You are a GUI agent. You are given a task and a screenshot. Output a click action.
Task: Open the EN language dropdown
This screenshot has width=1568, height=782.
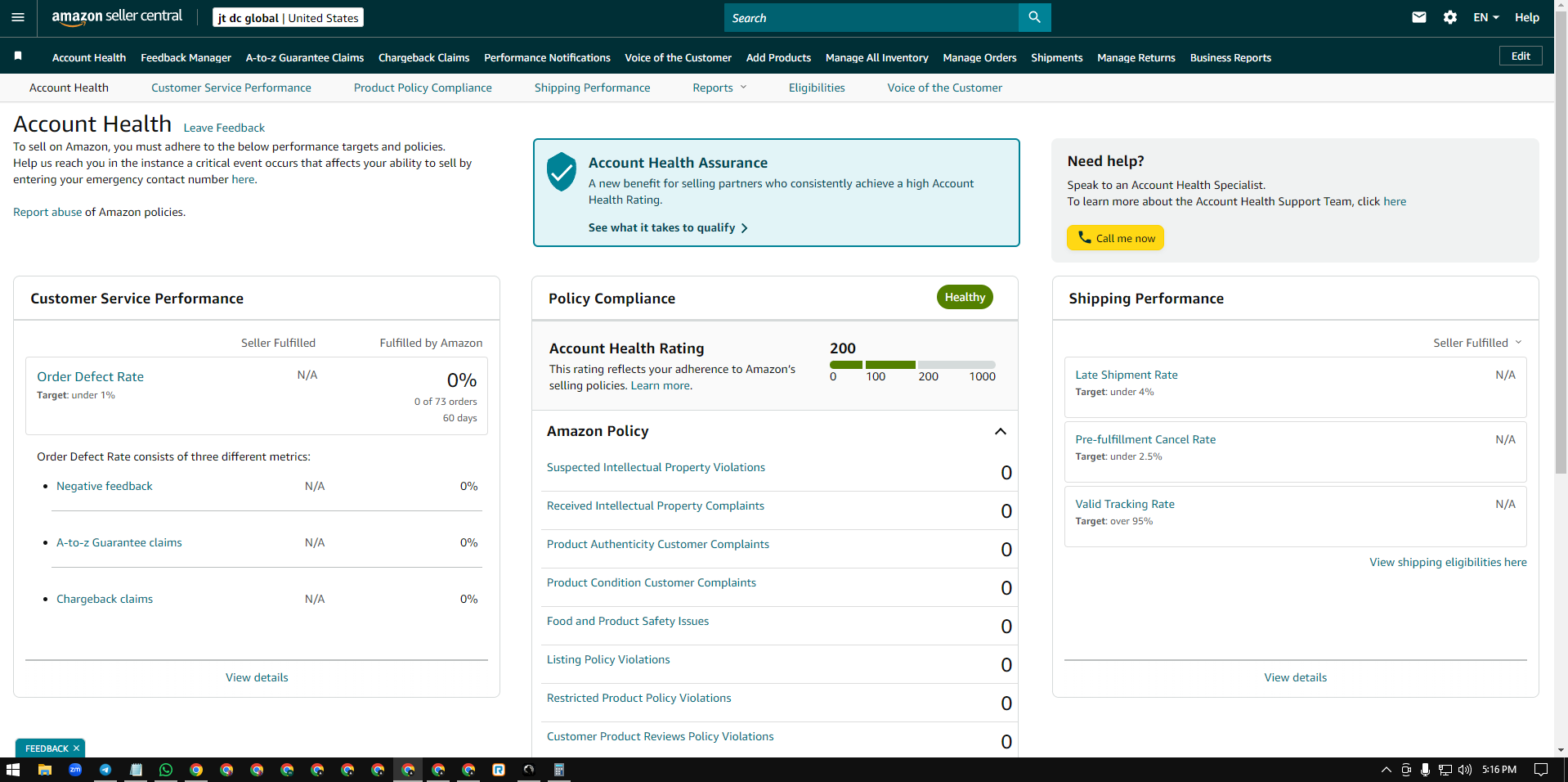(x=1485, y=17)
